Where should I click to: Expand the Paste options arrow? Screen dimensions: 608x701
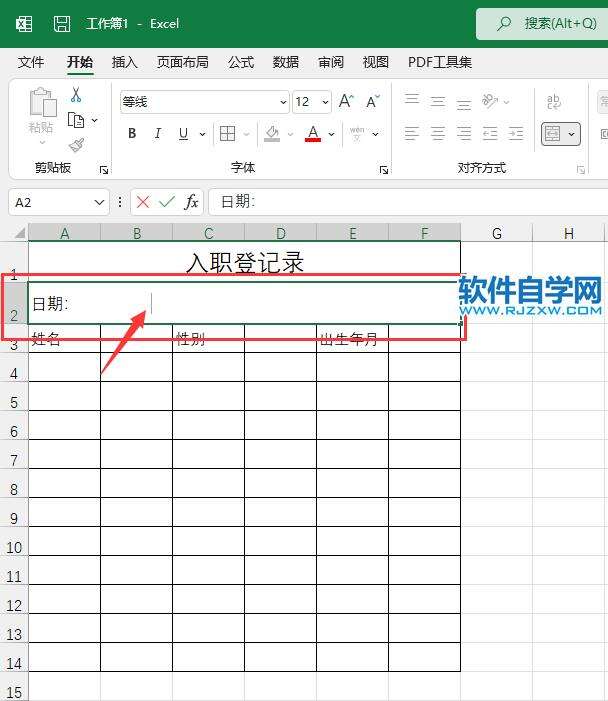tap(42, 142)
